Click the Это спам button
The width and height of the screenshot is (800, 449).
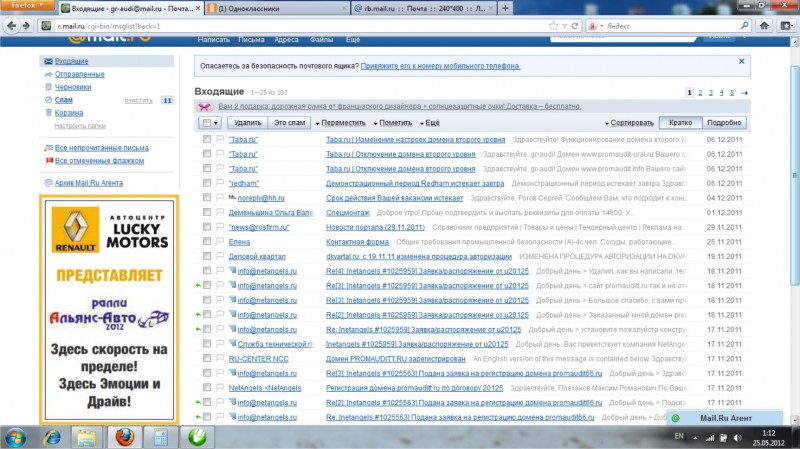click(x=289, y=123)
